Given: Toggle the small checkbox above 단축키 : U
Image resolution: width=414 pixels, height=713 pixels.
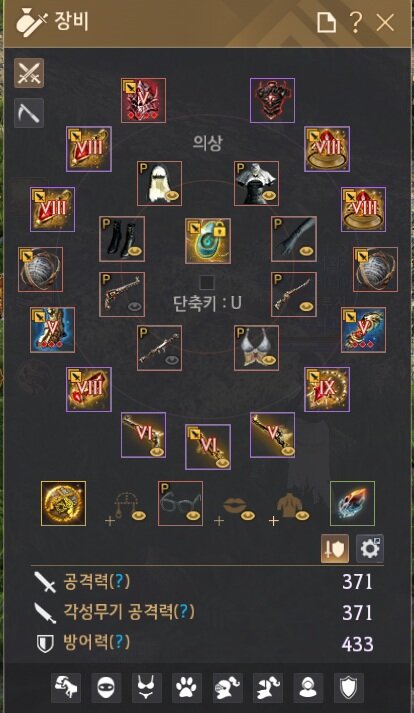Looking at the screenshot, I should click(x=207, y=282).
